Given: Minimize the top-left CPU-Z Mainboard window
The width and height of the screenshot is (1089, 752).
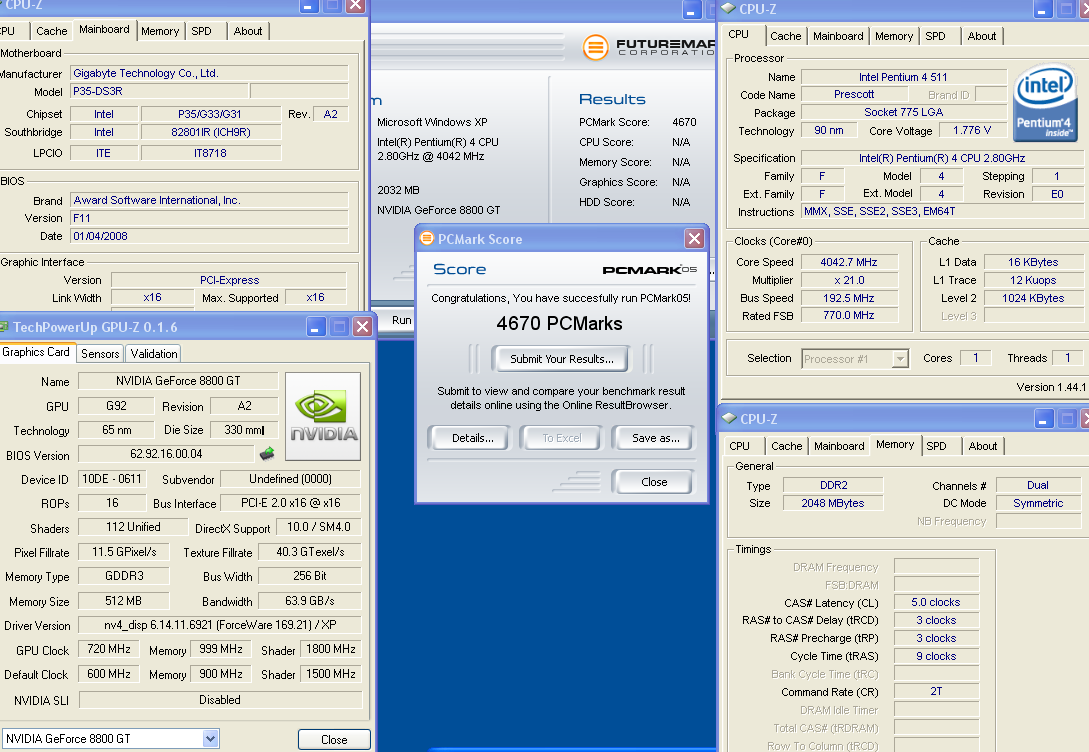Looking at the screenshot, I should coord(309,6).
